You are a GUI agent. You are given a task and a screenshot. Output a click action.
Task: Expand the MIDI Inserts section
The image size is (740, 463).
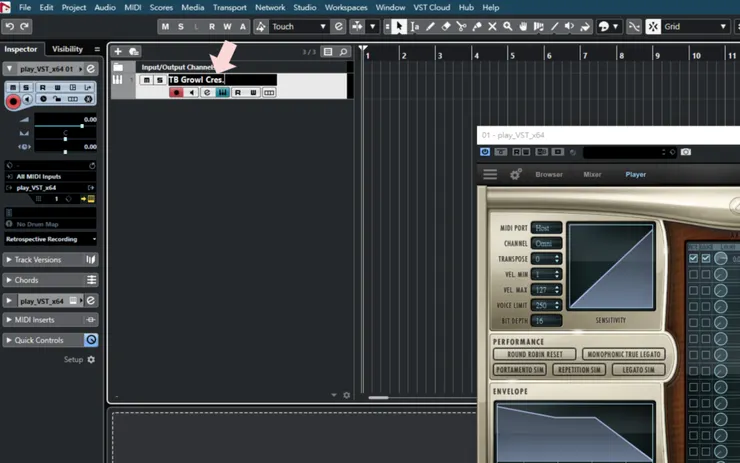coord(9,320)
